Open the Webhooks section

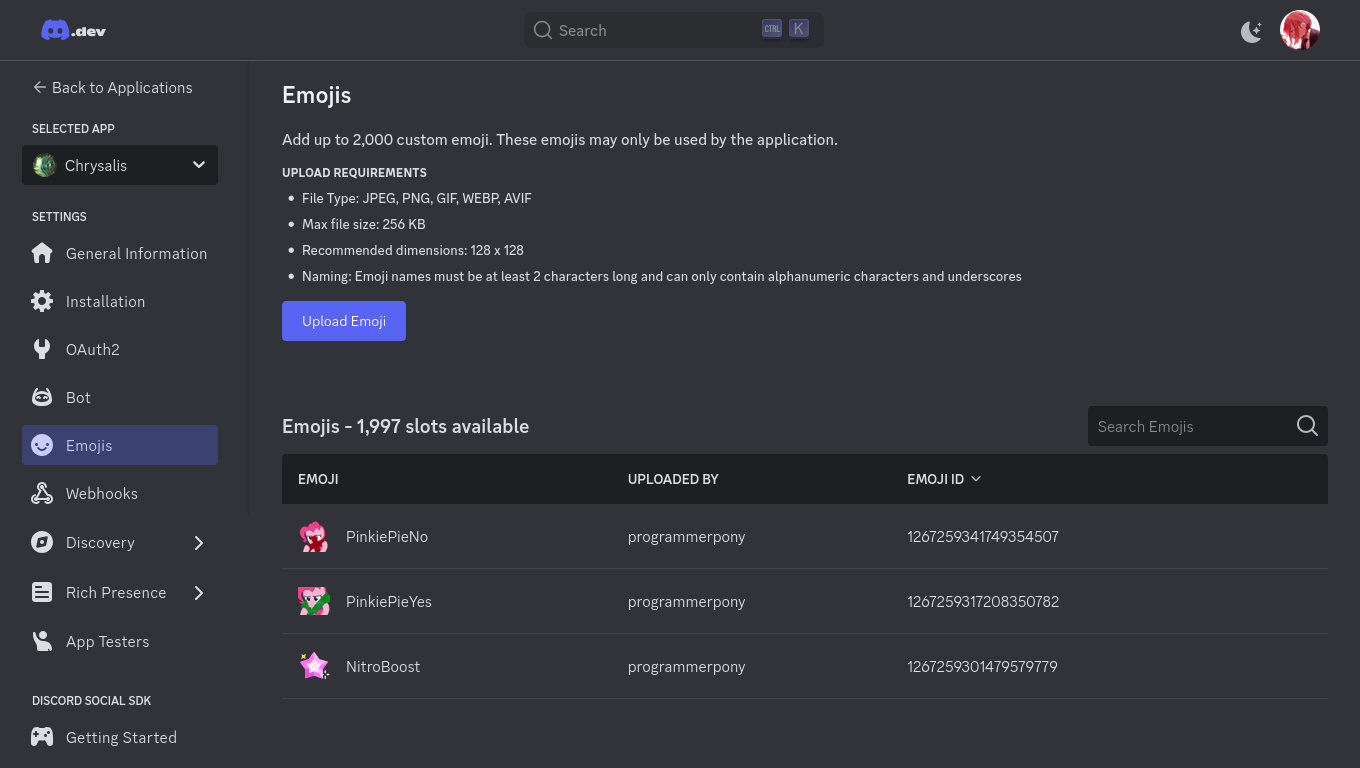101,493
